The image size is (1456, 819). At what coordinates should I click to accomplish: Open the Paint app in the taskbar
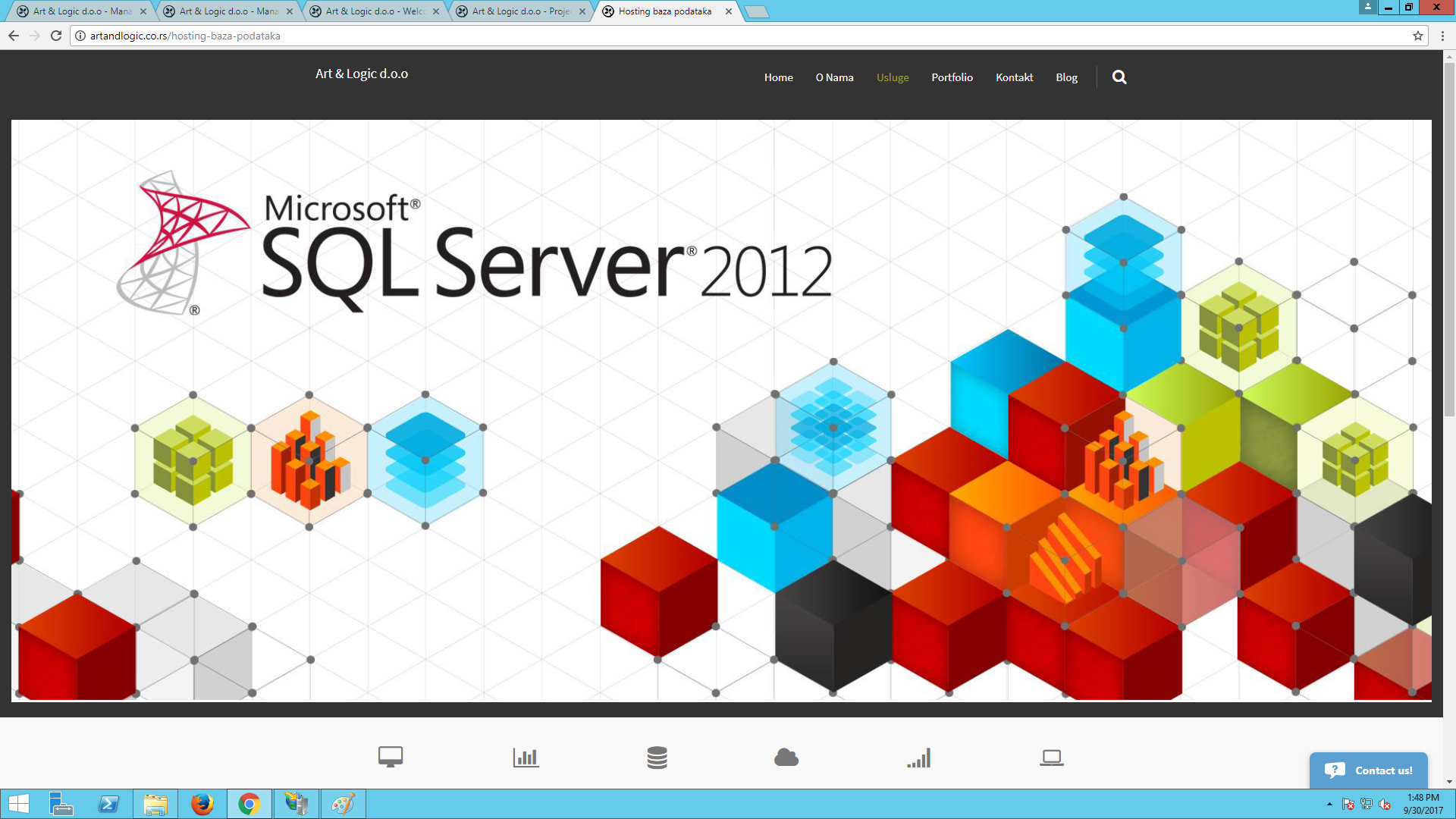point(343,804)
